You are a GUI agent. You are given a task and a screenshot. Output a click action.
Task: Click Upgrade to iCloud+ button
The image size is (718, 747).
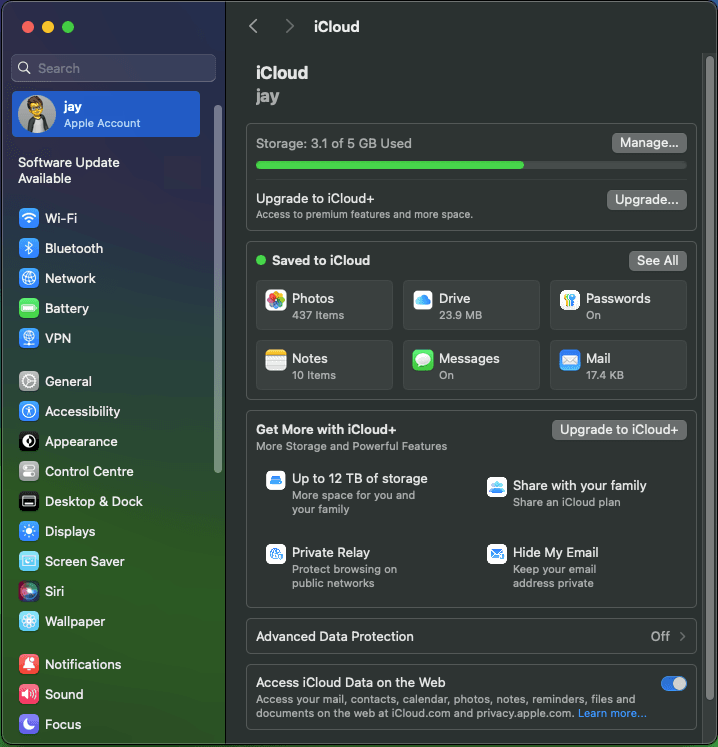coord(619,430)
